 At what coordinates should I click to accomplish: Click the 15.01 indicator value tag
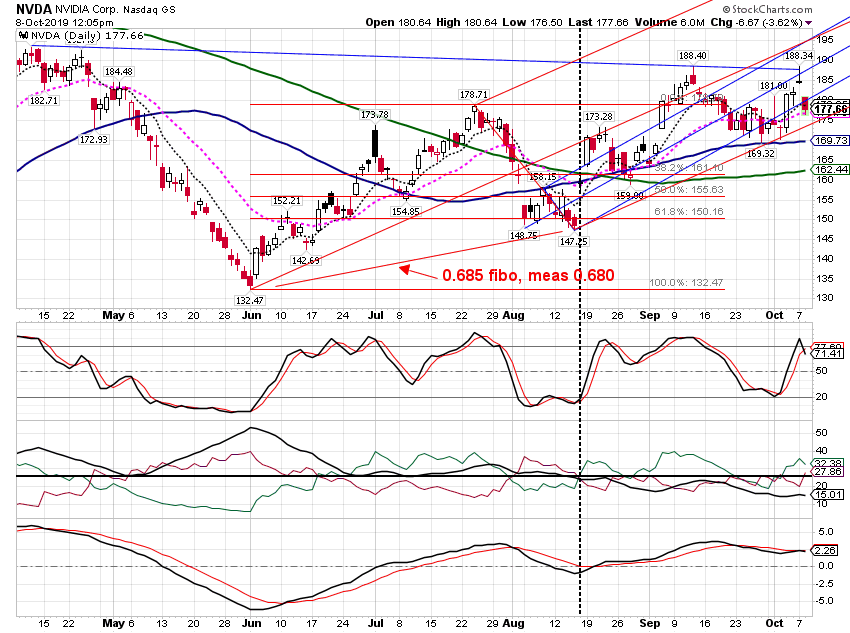828,494
